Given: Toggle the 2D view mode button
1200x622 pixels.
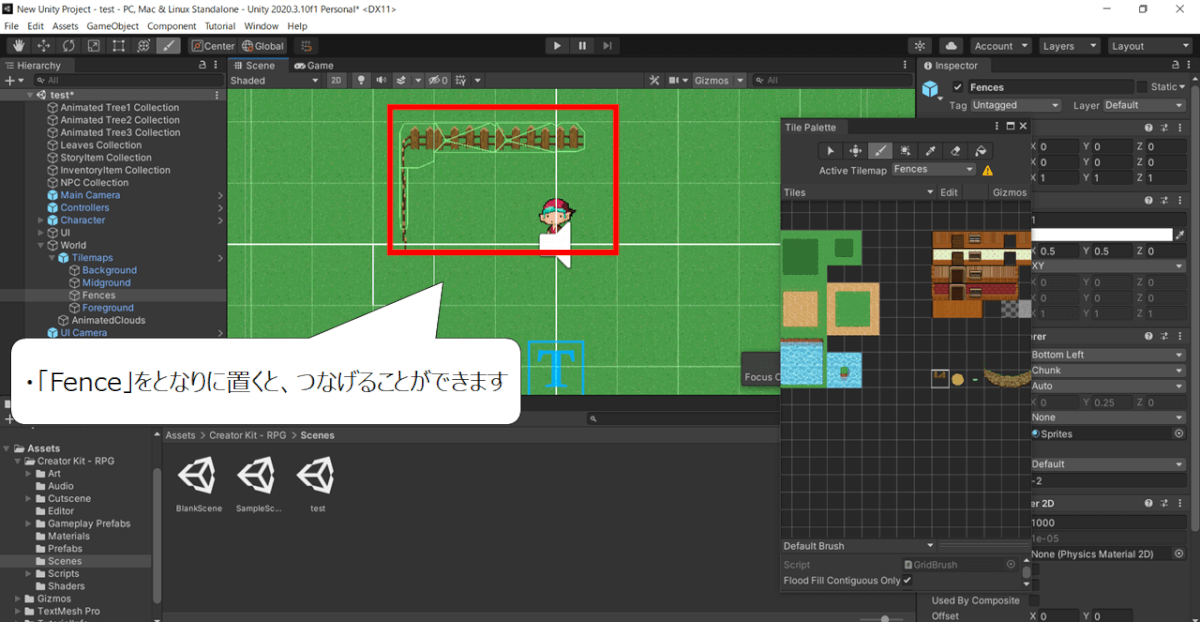Looking at the screenshot, I should tap(337, 80).
